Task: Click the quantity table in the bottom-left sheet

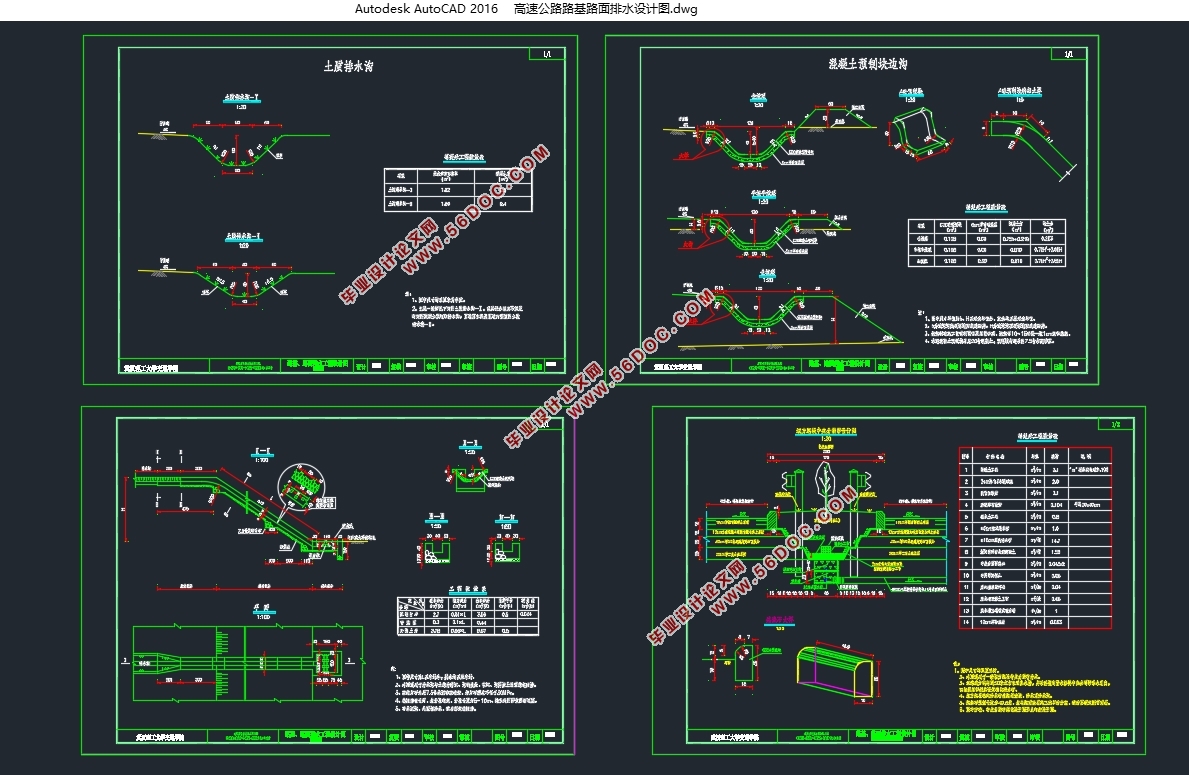Action: click(x=466, y=615)
